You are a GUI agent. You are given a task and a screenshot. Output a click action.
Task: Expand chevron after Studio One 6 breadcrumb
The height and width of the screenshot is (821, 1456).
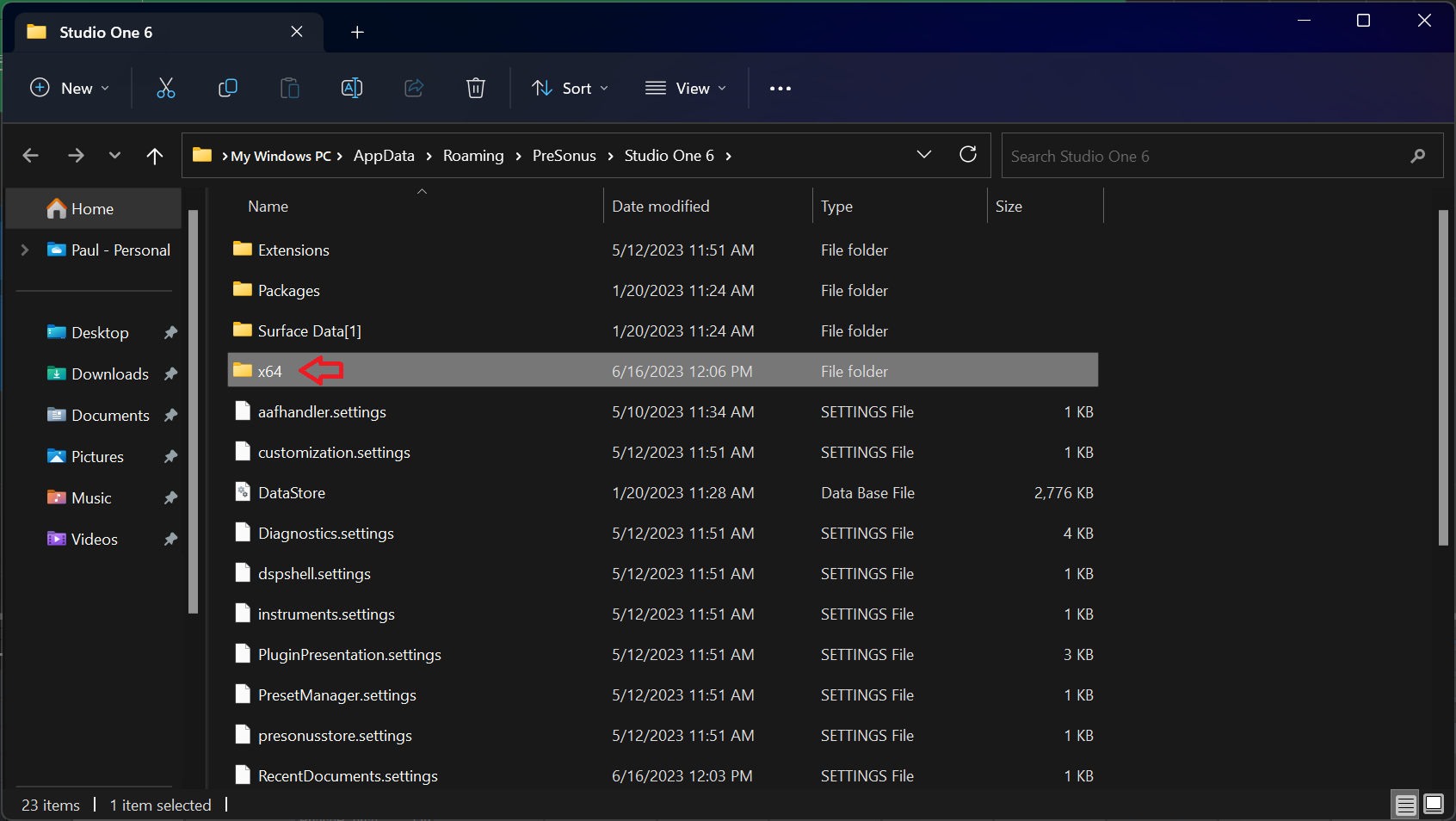tap(728, 156)
